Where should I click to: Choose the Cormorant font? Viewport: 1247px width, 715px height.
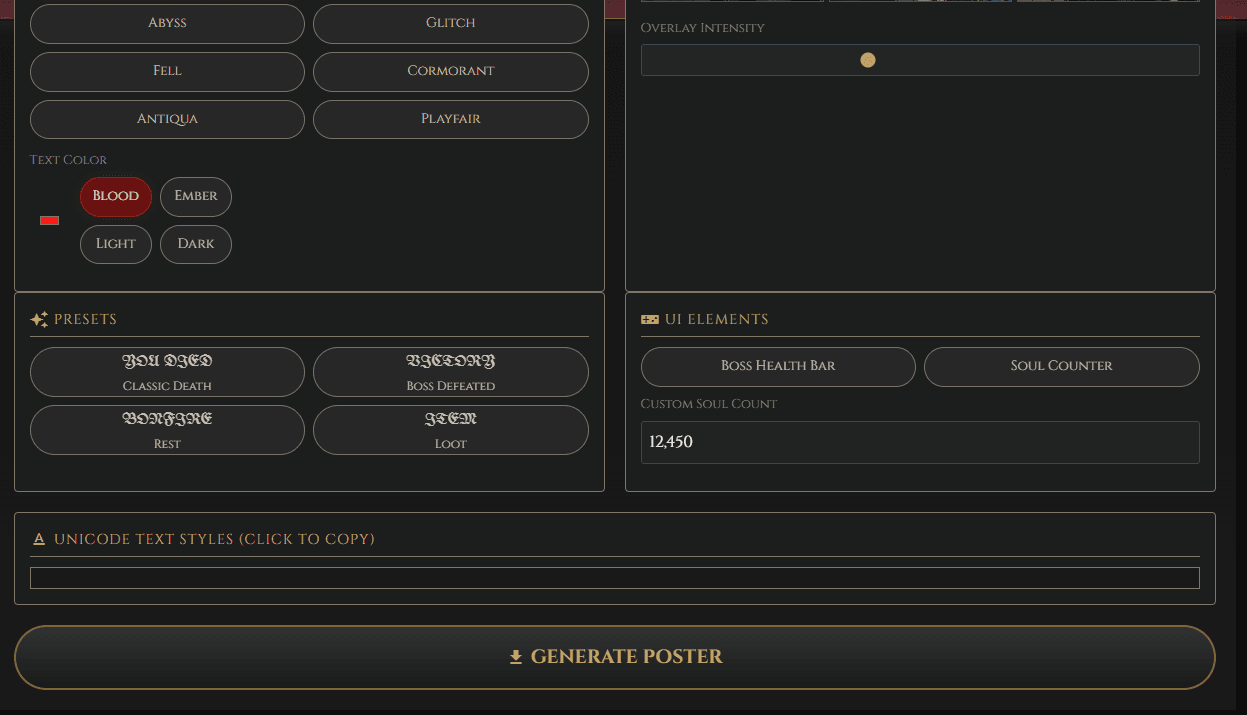click(450, 71)
